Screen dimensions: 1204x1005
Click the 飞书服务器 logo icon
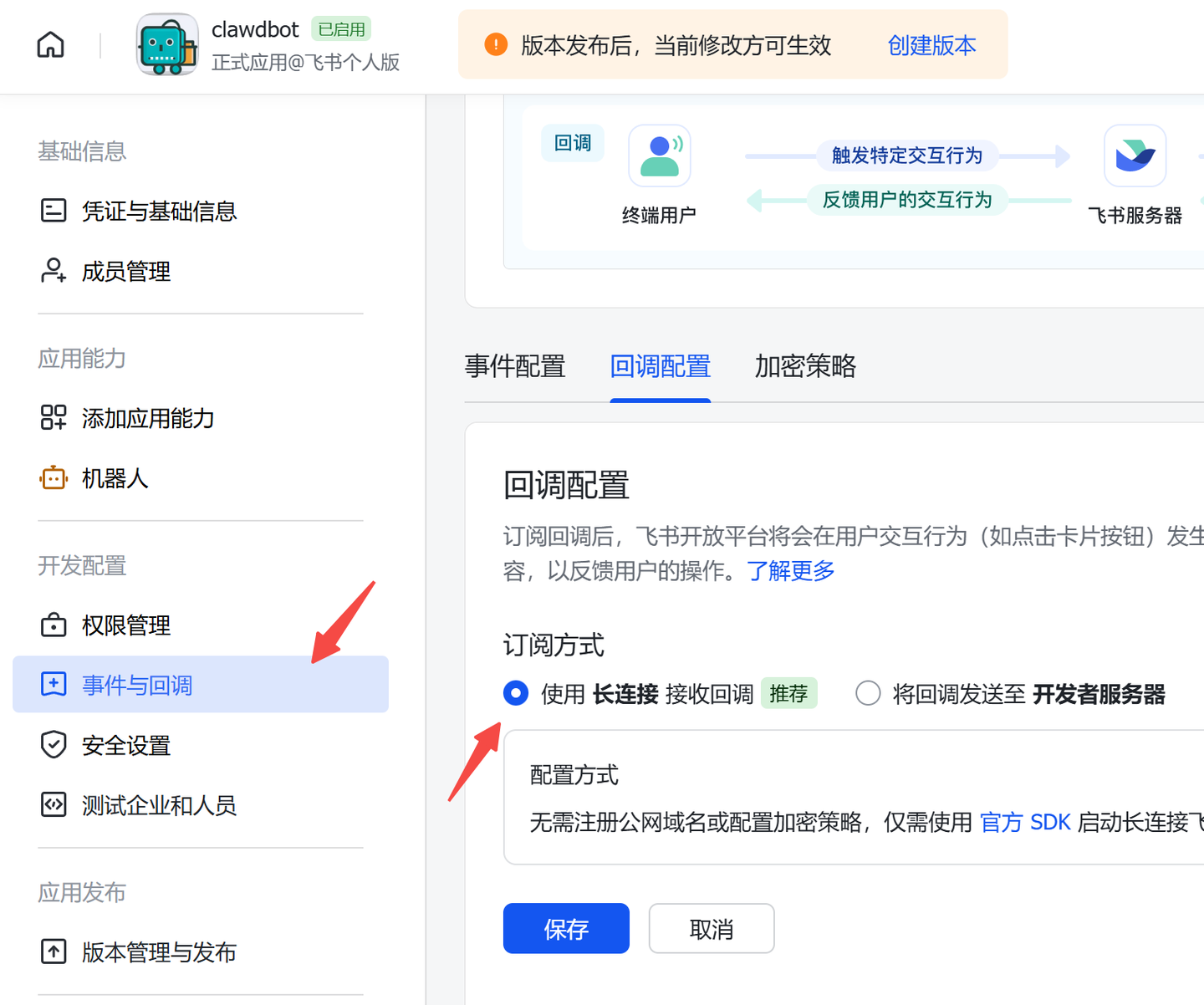click(1135, 155)
